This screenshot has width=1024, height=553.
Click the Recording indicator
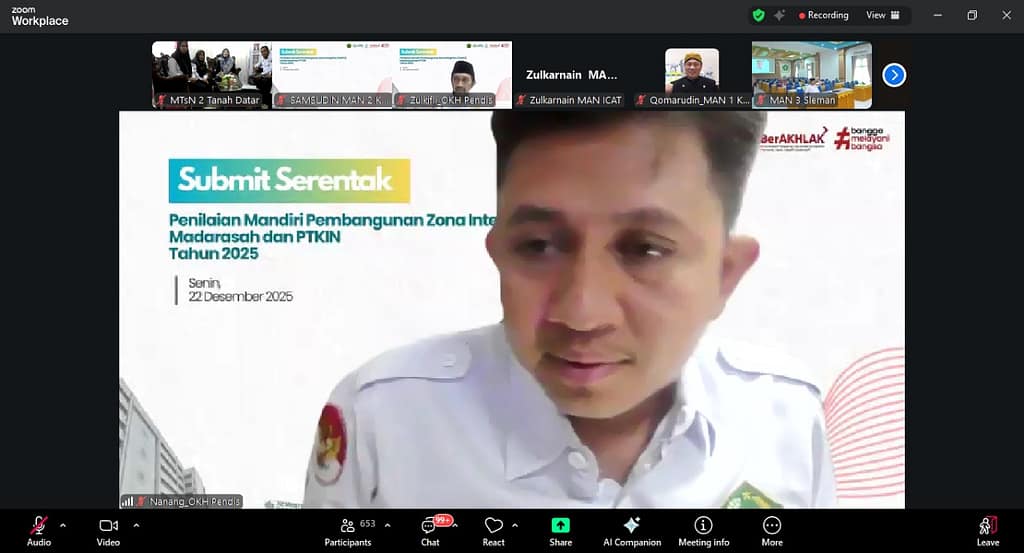click(823, 15)
